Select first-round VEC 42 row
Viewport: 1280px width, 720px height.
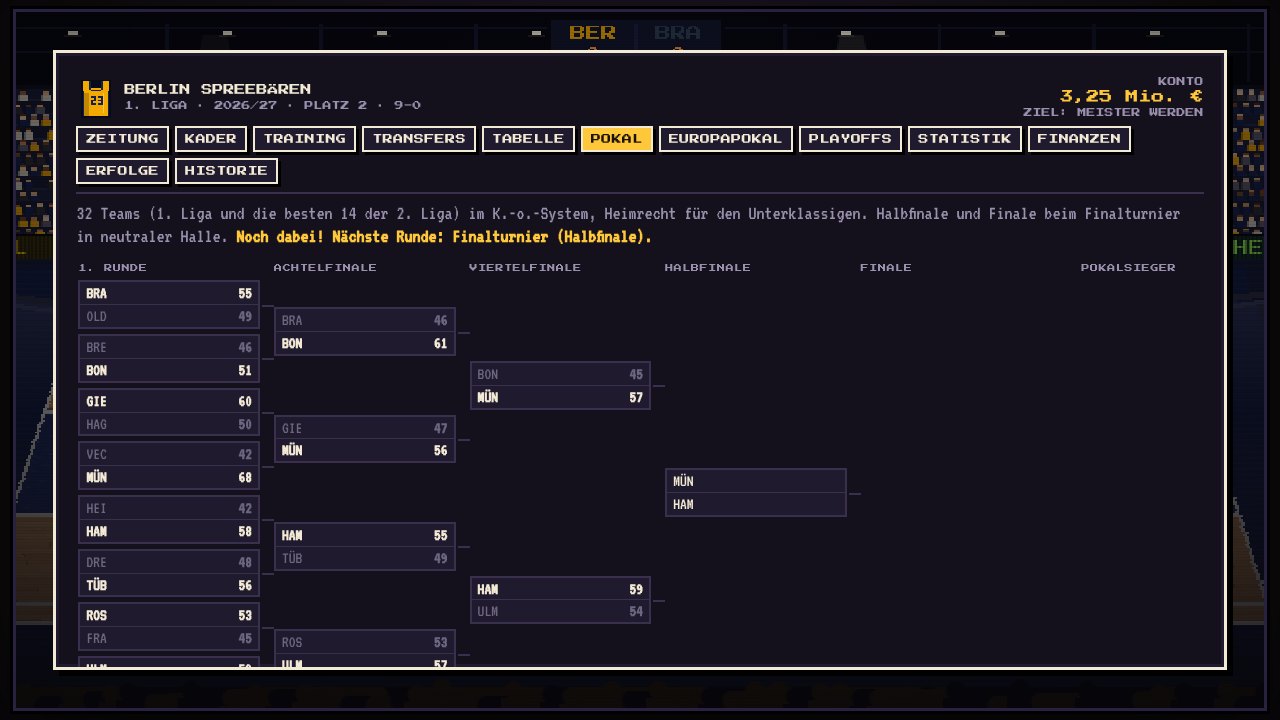[169, 455]
